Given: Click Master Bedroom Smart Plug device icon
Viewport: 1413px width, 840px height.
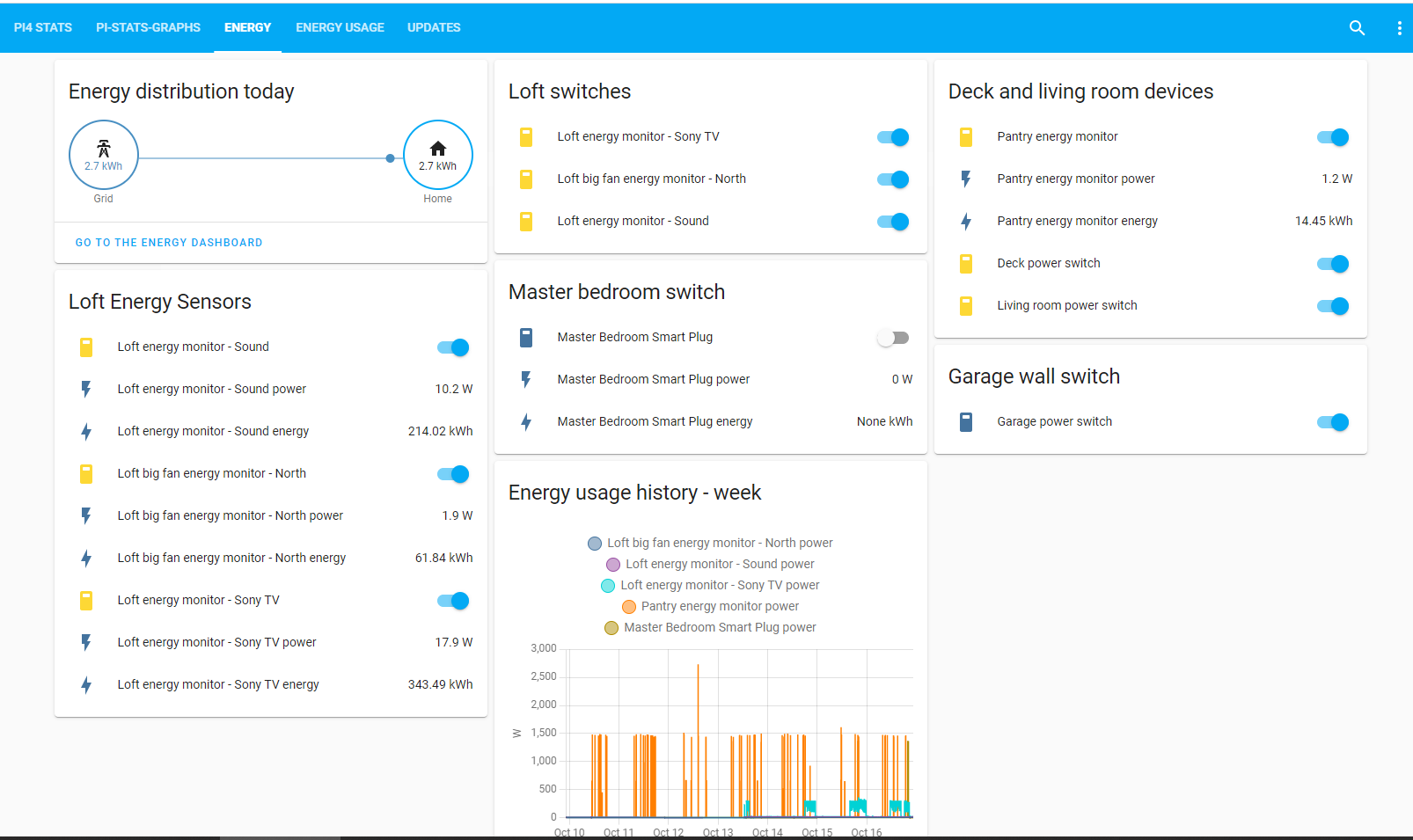Looking at the screenshot, I should pyautogui.click(x=526, y=338).
